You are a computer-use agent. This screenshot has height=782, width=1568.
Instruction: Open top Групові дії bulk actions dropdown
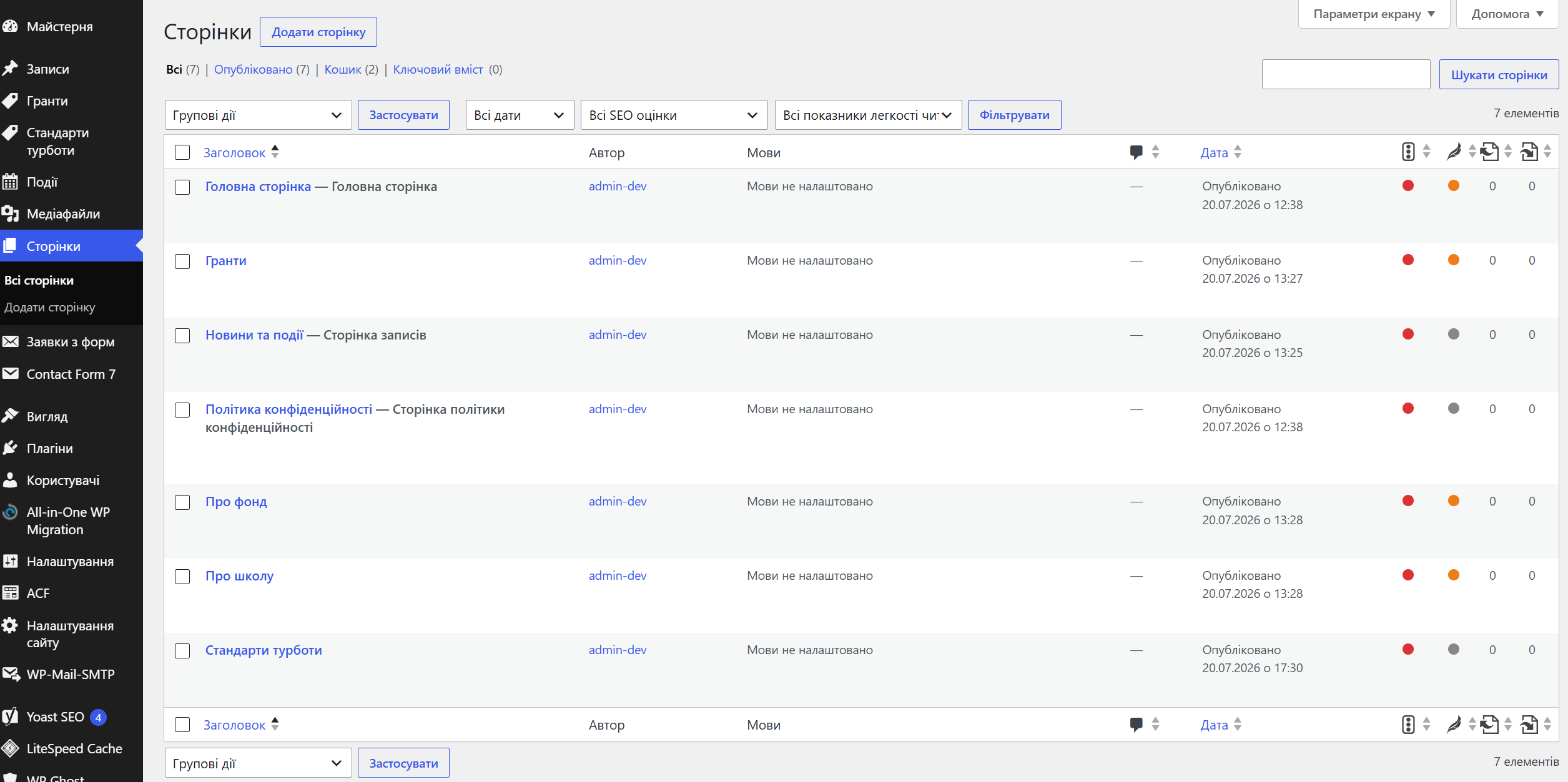click(x=258, y=115)
